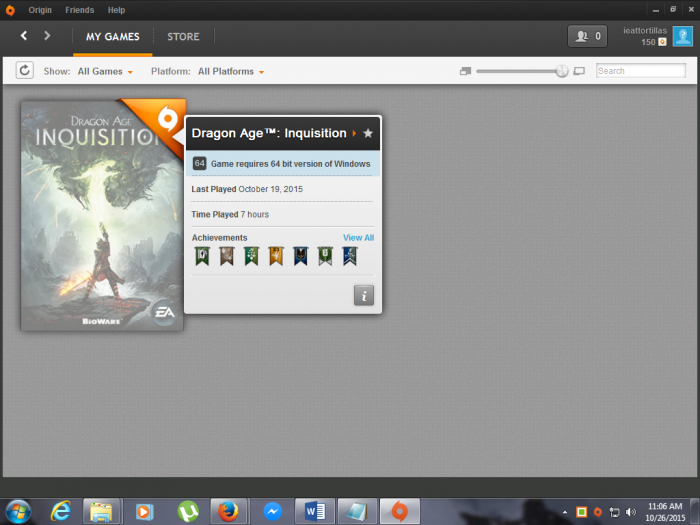
Task: Open the friends list counter button
Action: pos(587,36)
